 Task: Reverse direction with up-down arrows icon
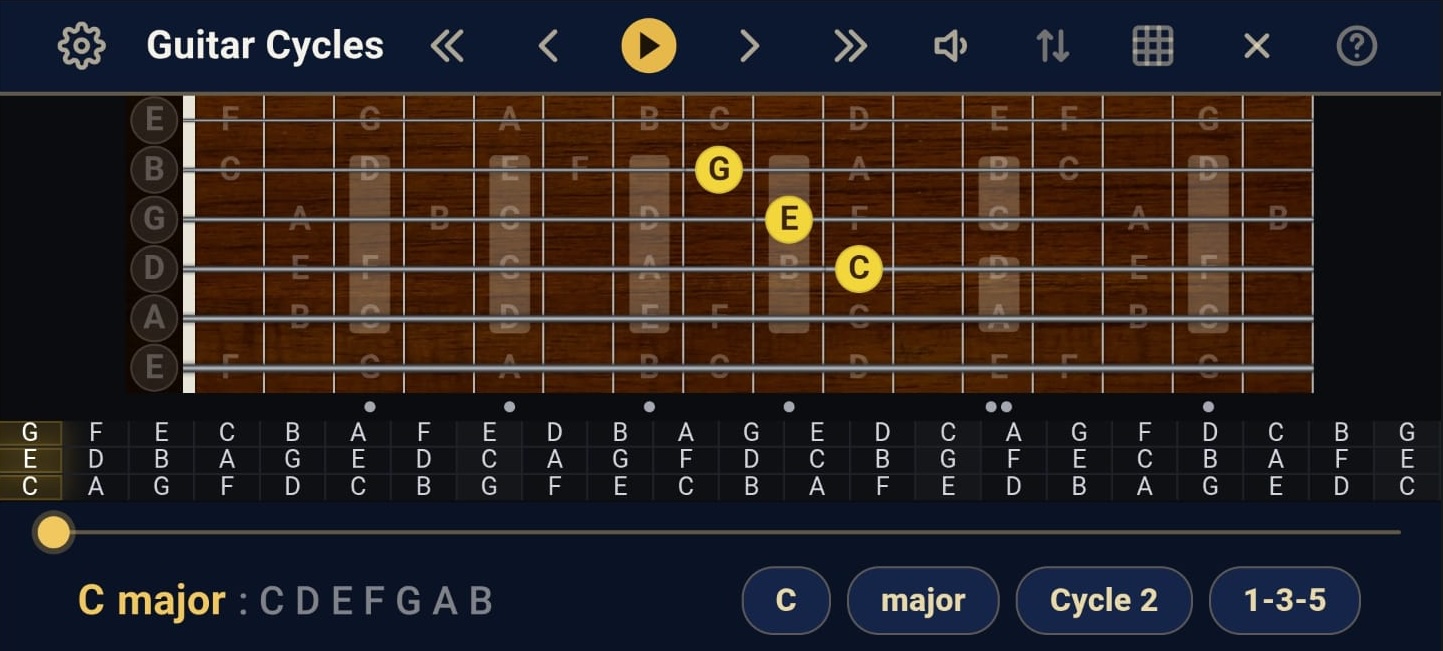tap(1052, 46)
